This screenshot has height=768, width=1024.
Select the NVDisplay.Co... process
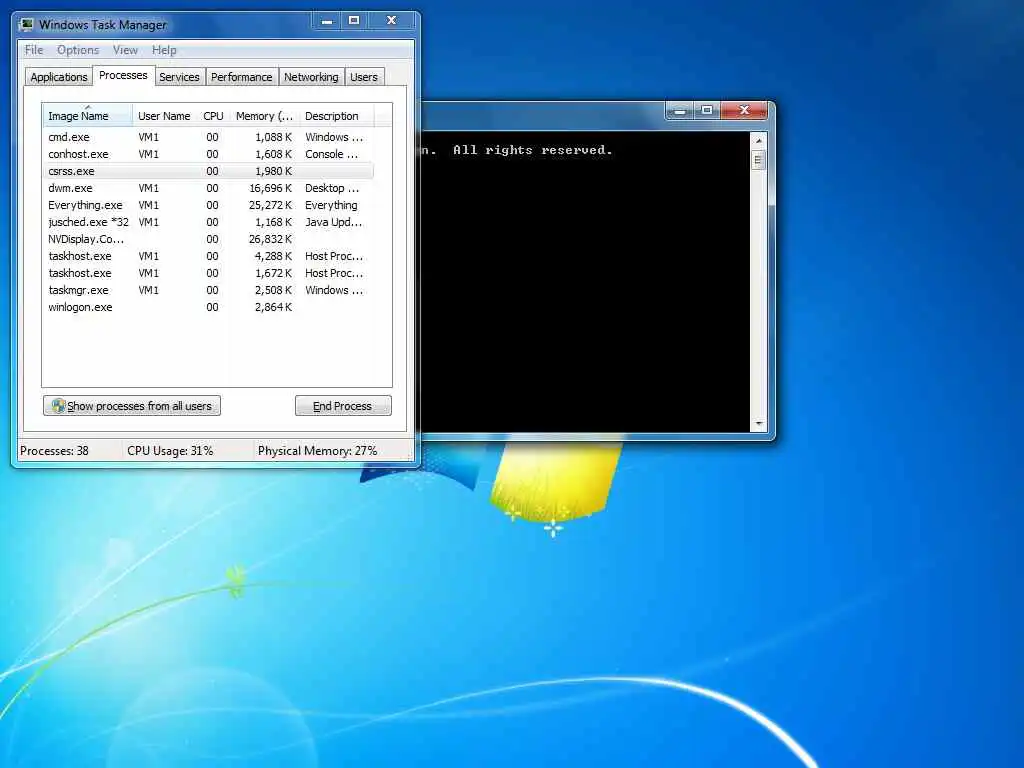pos(208,239)
